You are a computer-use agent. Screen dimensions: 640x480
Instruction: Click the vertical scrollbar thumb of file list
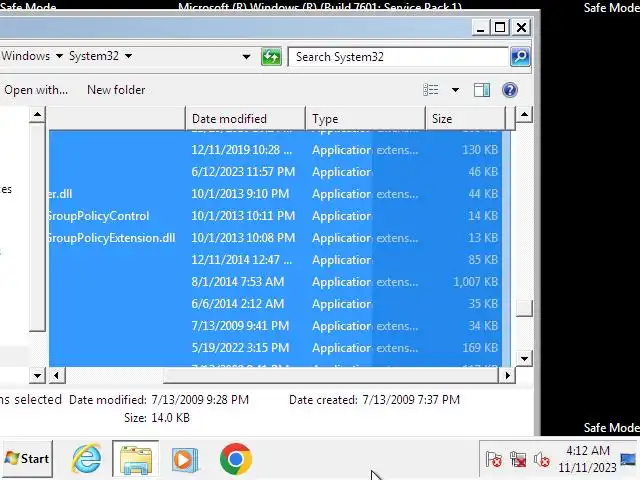[x=524, y=308]
